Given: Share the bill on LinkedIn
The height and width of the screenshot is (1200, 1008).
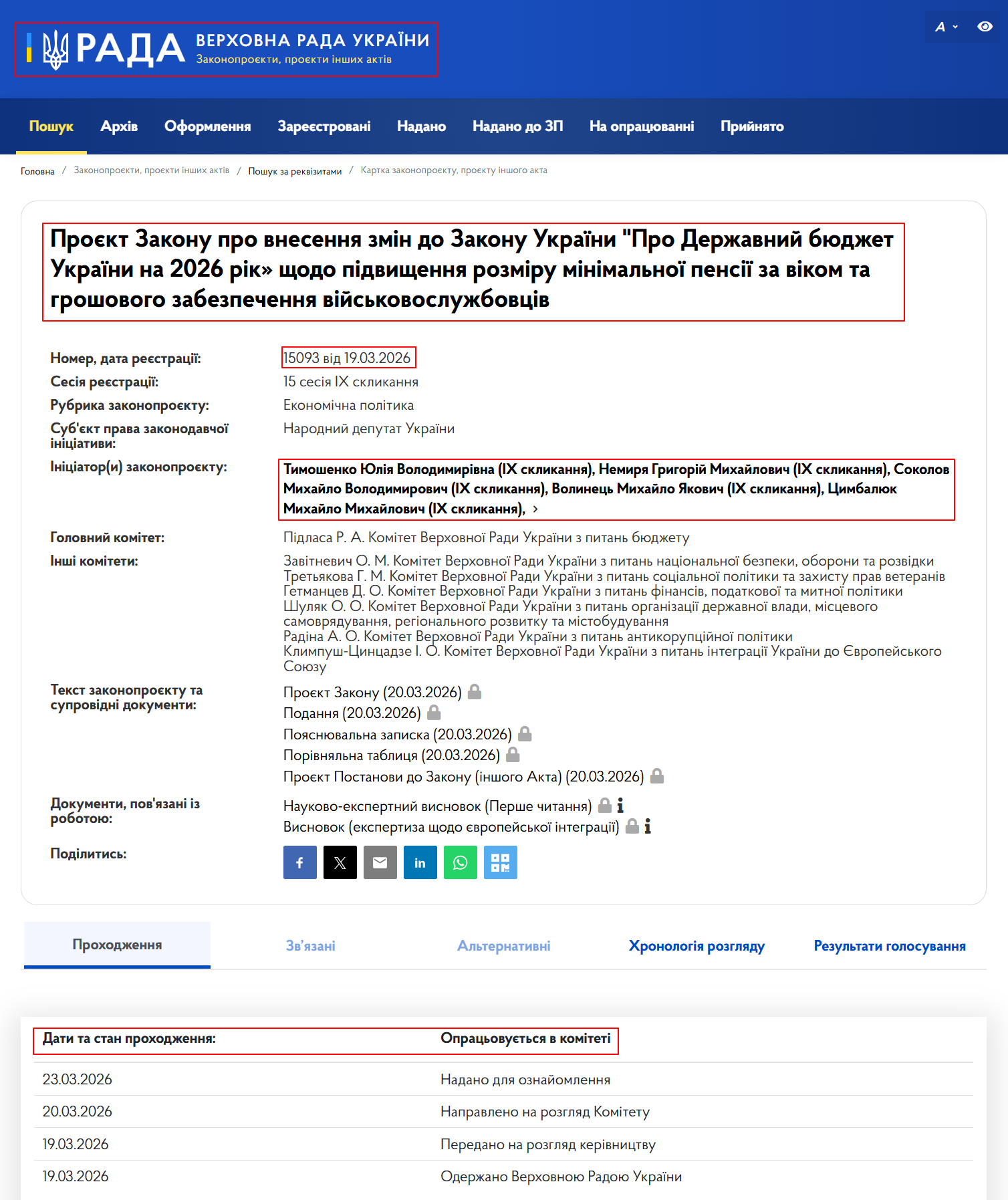Looking at the screenshot, I should pyautogui.click(x=420, y=862).
